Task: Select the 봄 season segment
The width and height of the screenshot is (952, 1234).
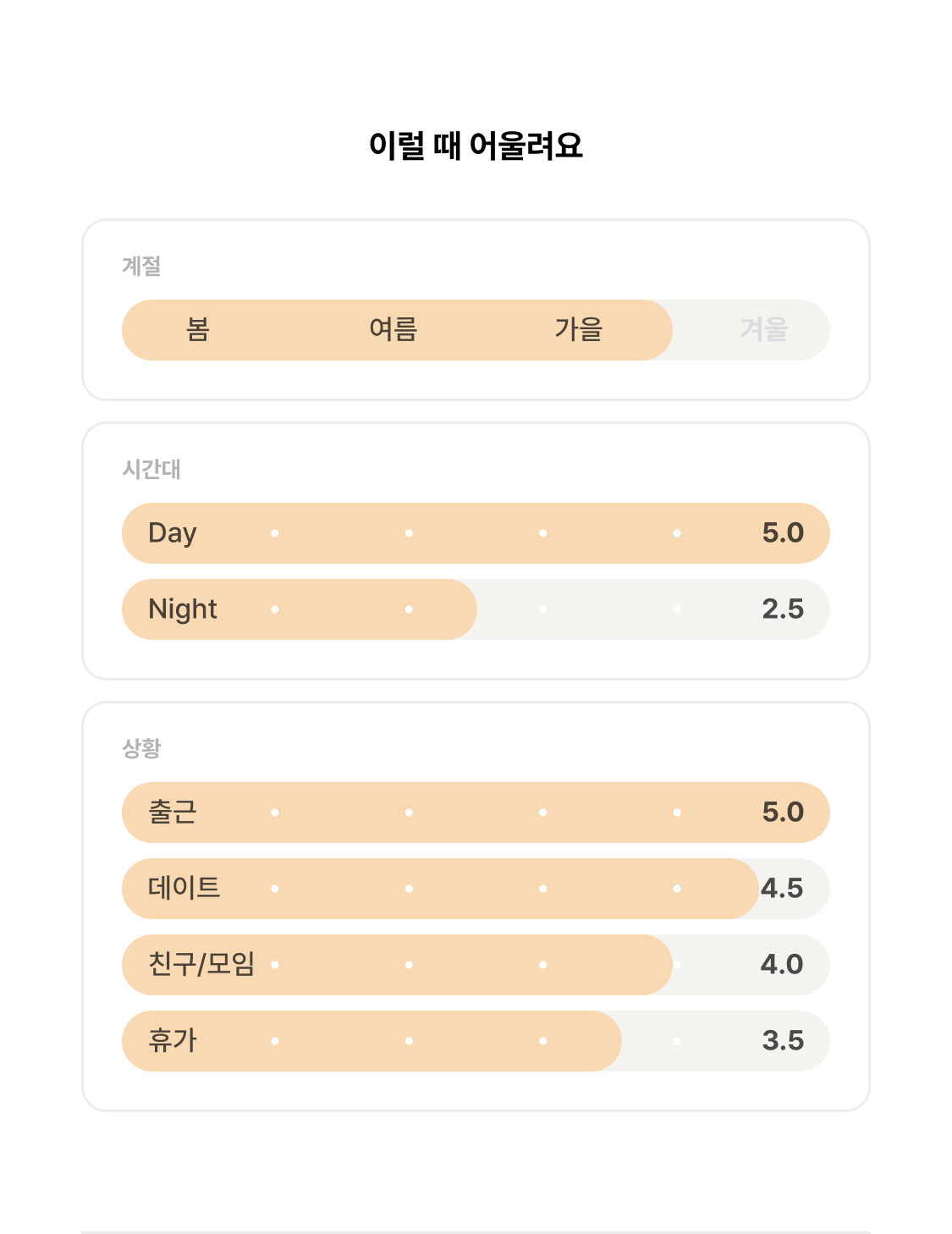Action: coord(197,329)
